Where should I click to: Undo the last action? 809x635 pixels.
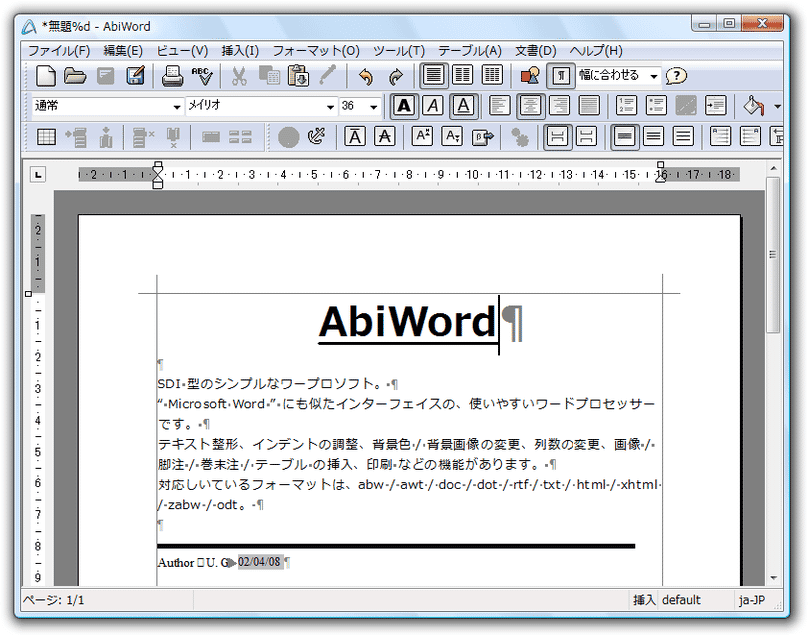(366, 76)
